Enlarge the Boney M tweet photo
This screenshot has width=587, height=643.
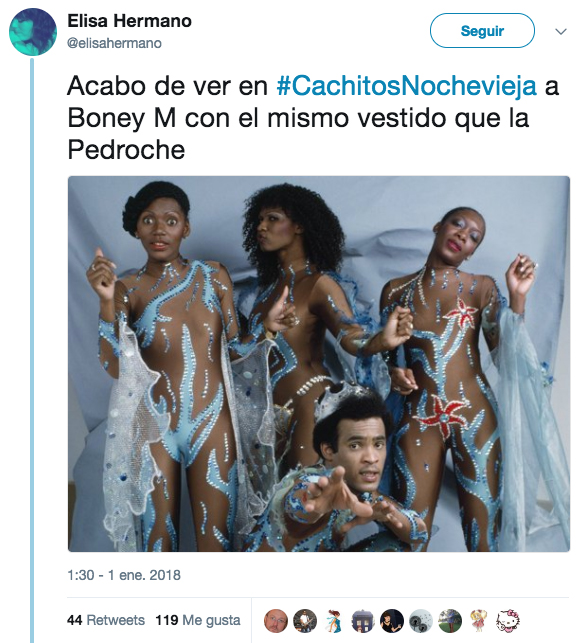pos(319,364)
